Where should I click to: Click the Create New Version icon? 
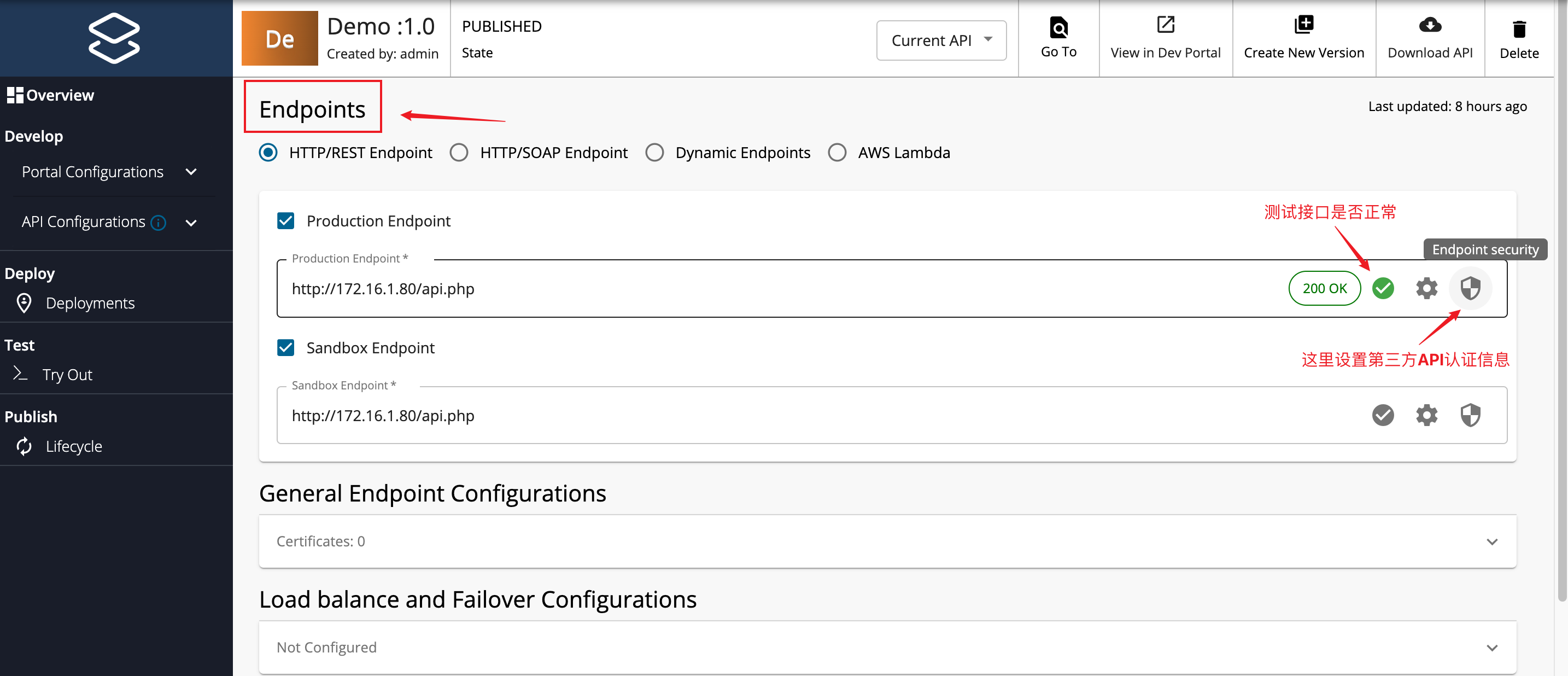click(1304, 25)
